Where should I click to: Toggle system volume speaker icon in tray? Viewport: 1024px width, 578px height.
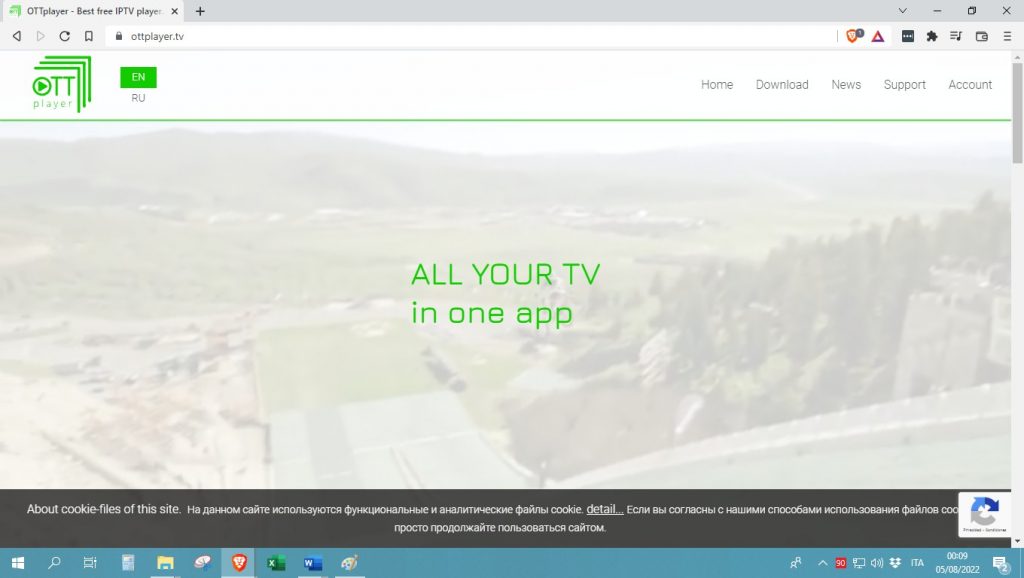(876, 563)
